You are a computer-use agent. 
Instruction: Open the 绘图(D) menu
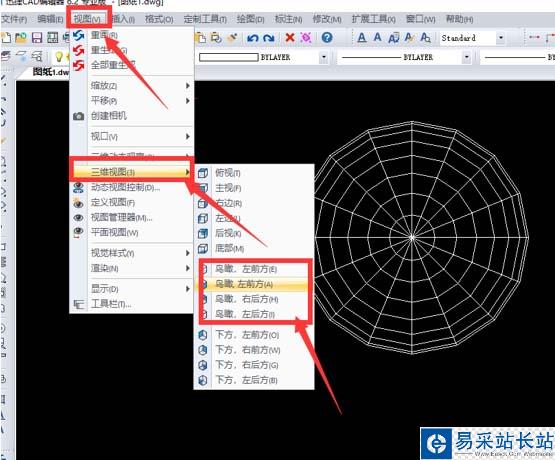click(251, 19)
